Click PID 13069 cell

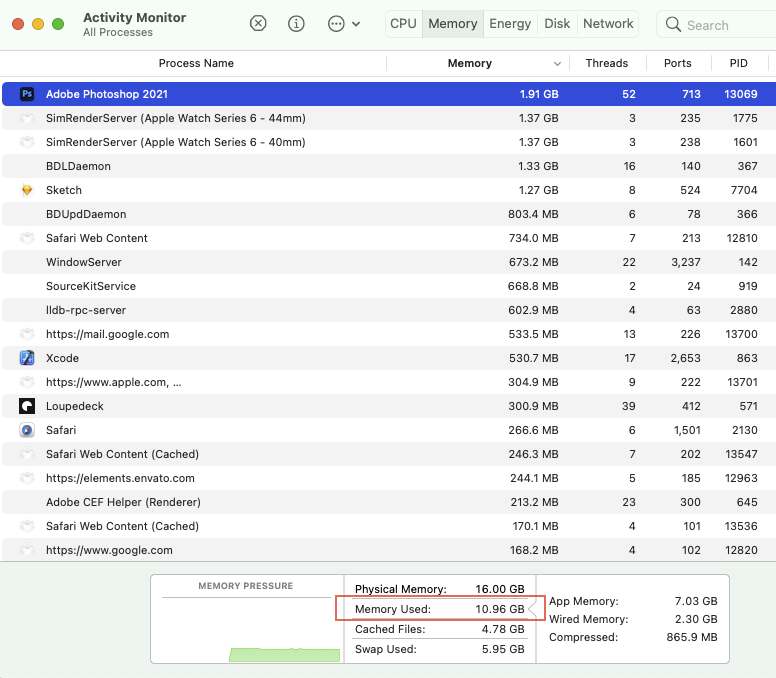point(740,94)
